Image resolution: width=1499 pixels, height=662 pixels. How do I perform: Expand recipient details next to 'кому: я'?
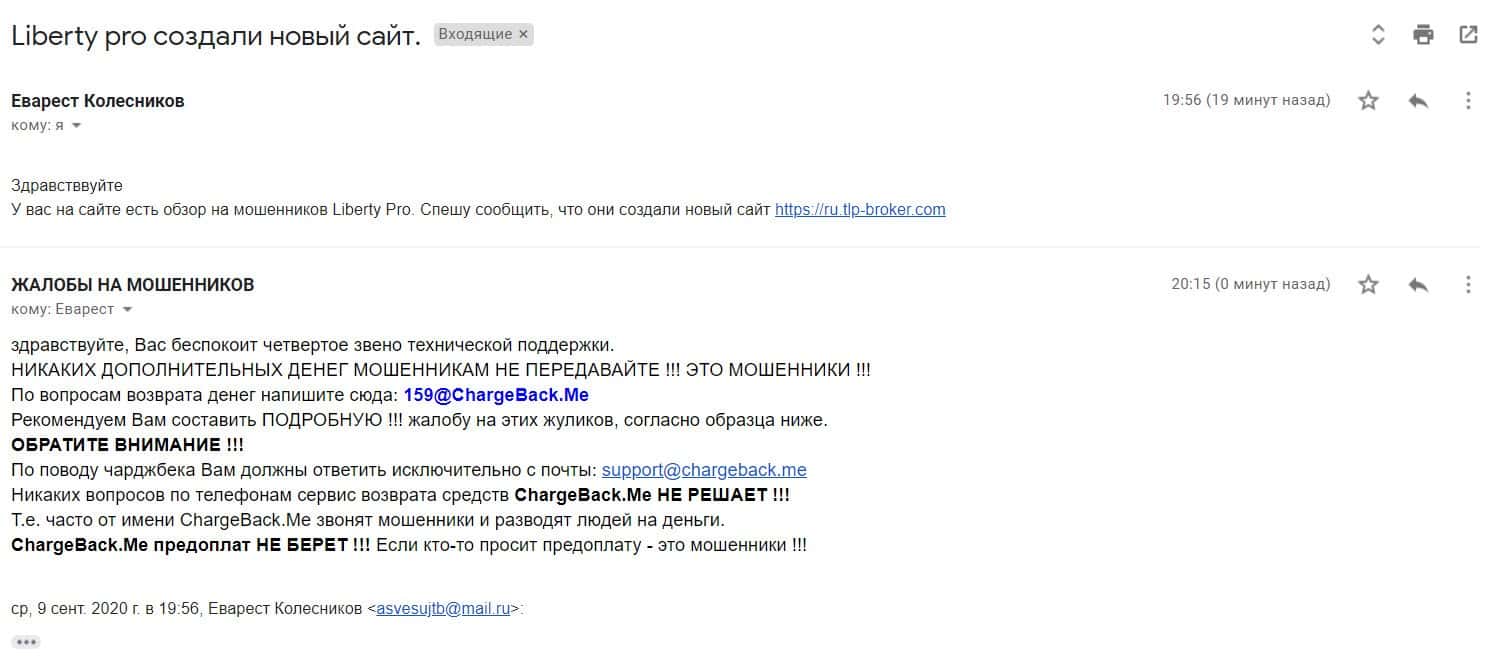click(76, 126)
